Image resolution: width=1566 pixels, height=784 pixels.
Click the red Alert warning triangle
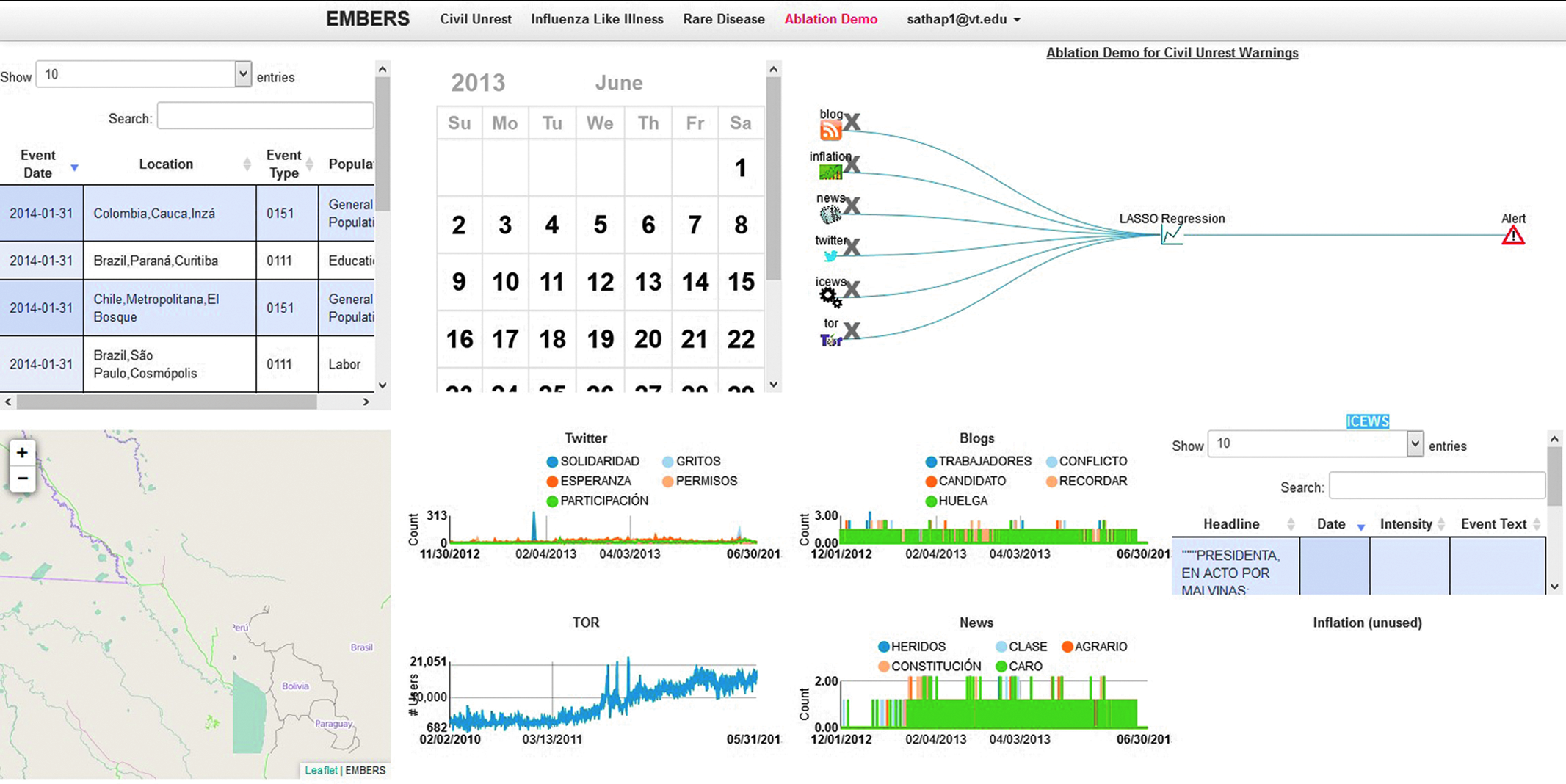click(1512, 236)
